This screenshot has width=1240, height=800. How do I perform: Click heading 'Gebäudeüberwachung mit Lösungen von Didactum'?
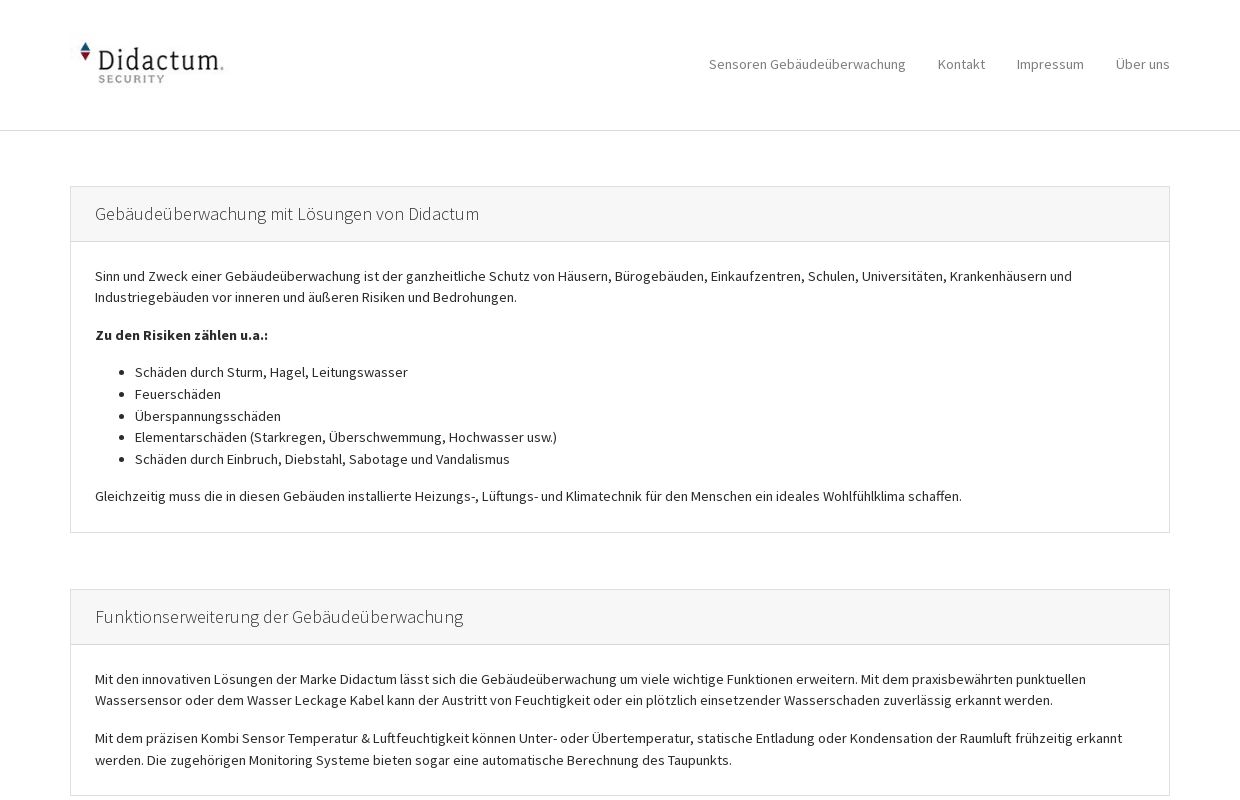287,214
